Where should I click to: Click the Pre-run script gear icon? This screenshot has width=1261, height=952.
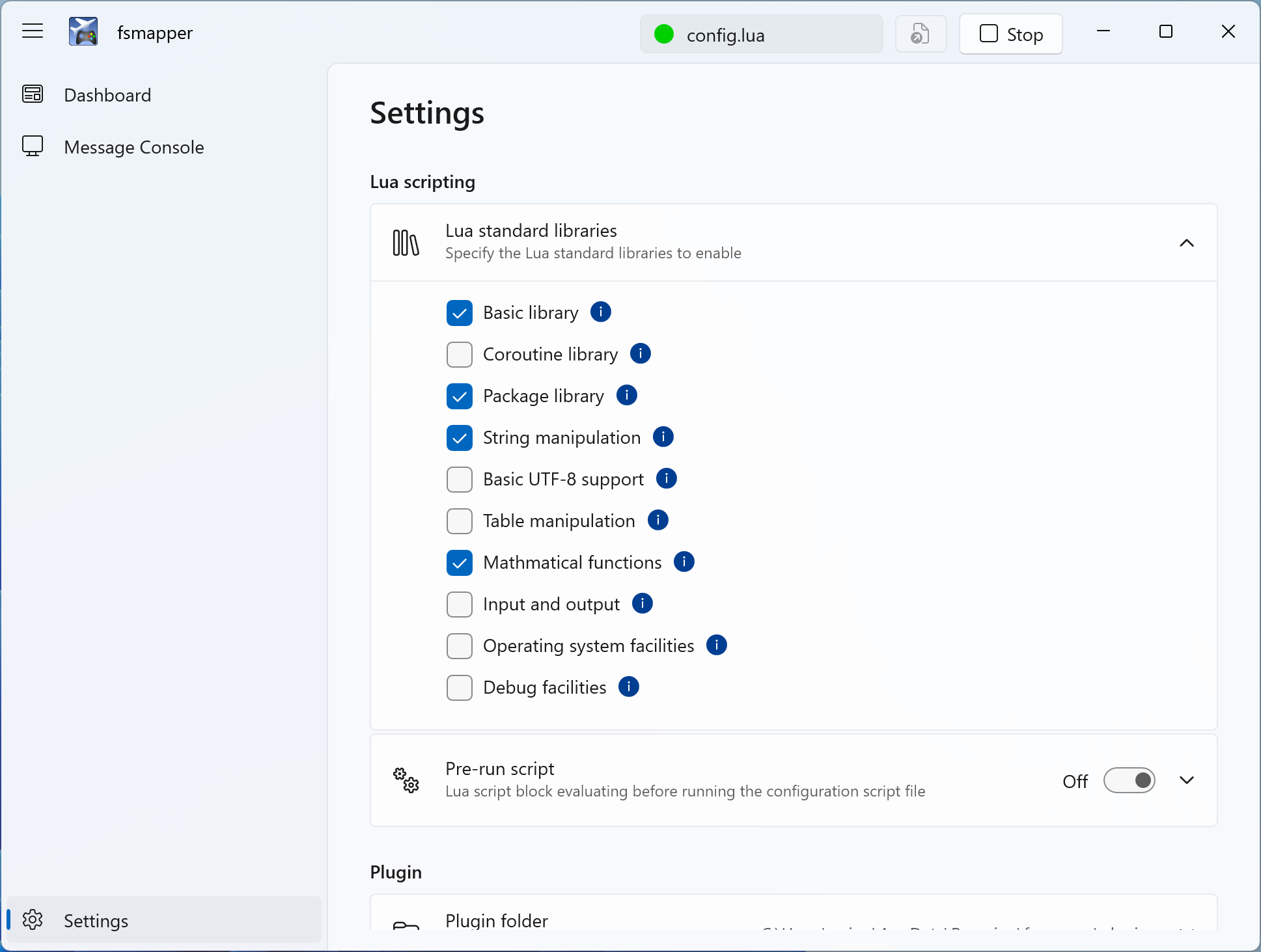(405, 780)
